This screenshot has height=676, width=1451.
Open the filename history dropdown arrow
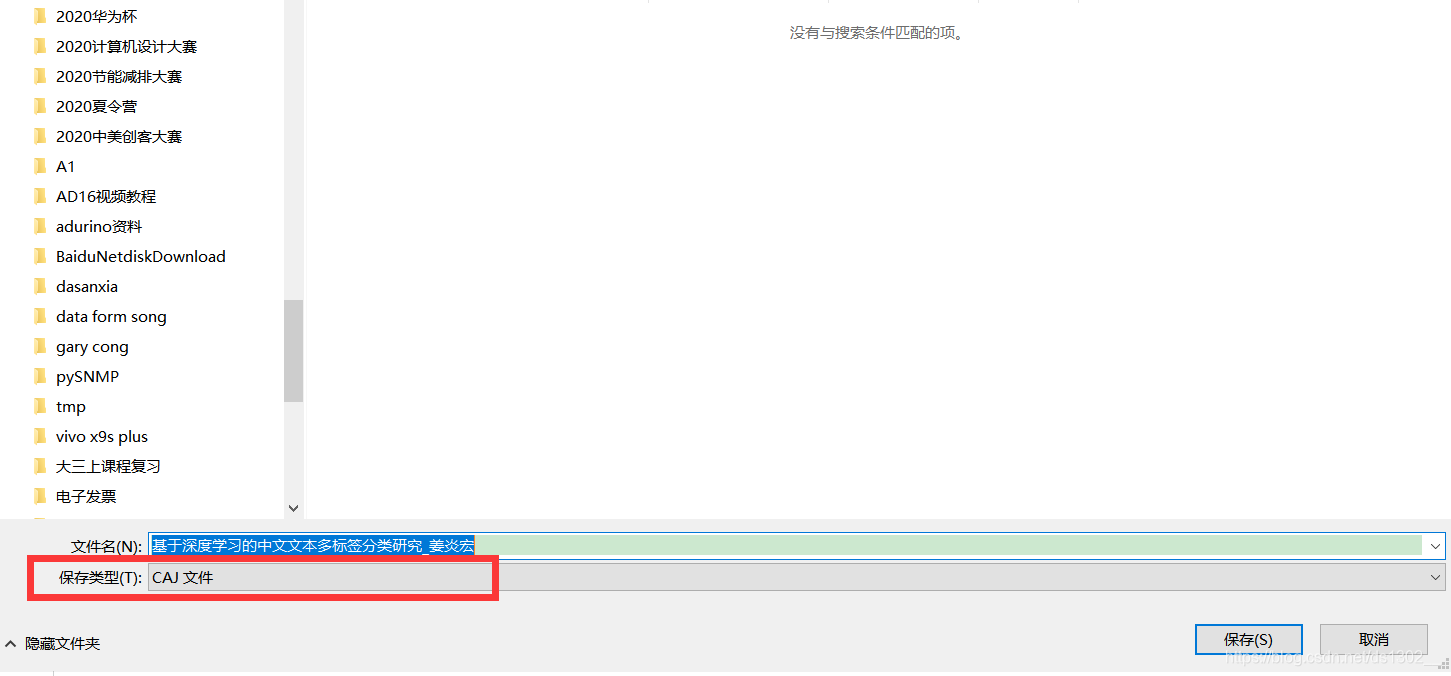[1436, 546]
